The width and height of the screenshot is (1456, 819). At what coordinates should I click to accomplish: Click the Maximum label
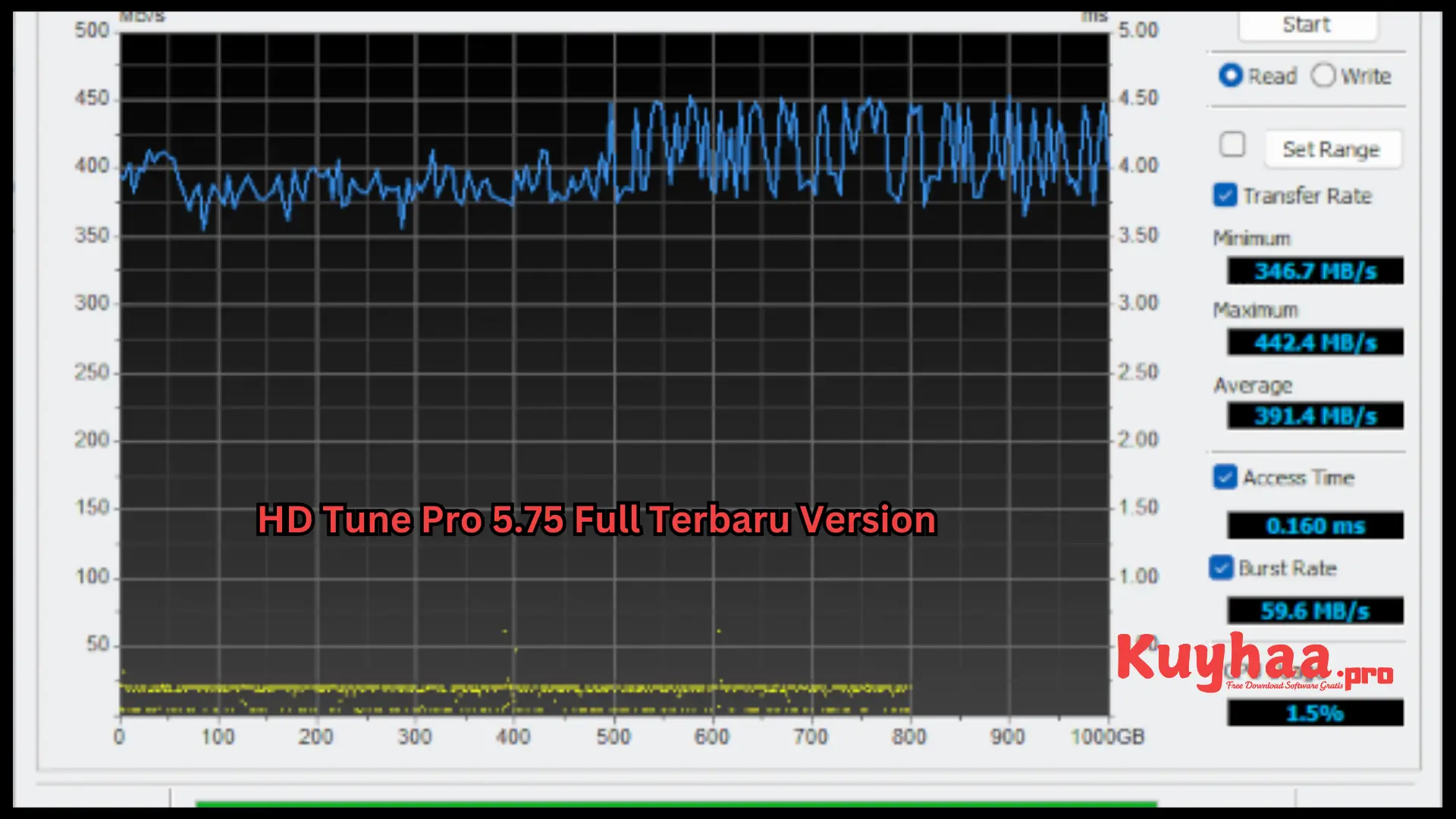tap(1256, 310)
